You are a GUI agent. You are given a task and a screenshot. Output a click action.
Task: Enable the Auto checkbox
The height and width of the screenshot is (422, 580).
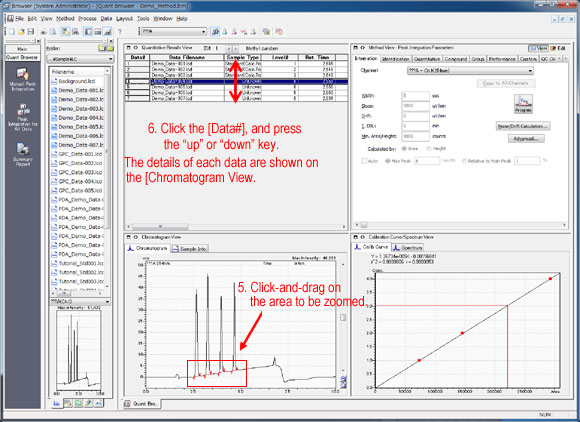(x=364, y=161)
